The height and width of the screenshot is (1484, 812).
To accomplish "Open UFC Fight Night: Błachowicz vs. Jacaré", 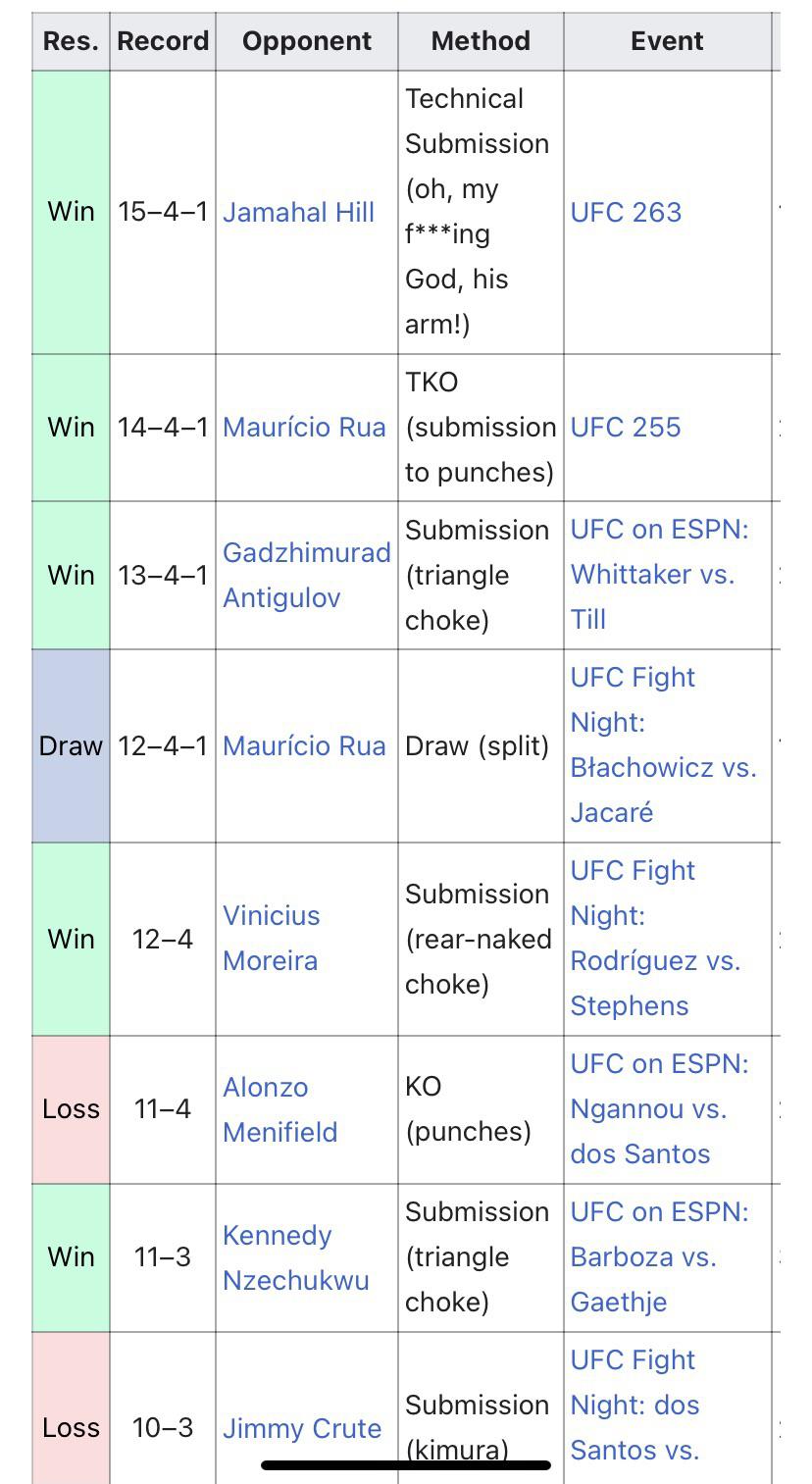I will [663, 744].
